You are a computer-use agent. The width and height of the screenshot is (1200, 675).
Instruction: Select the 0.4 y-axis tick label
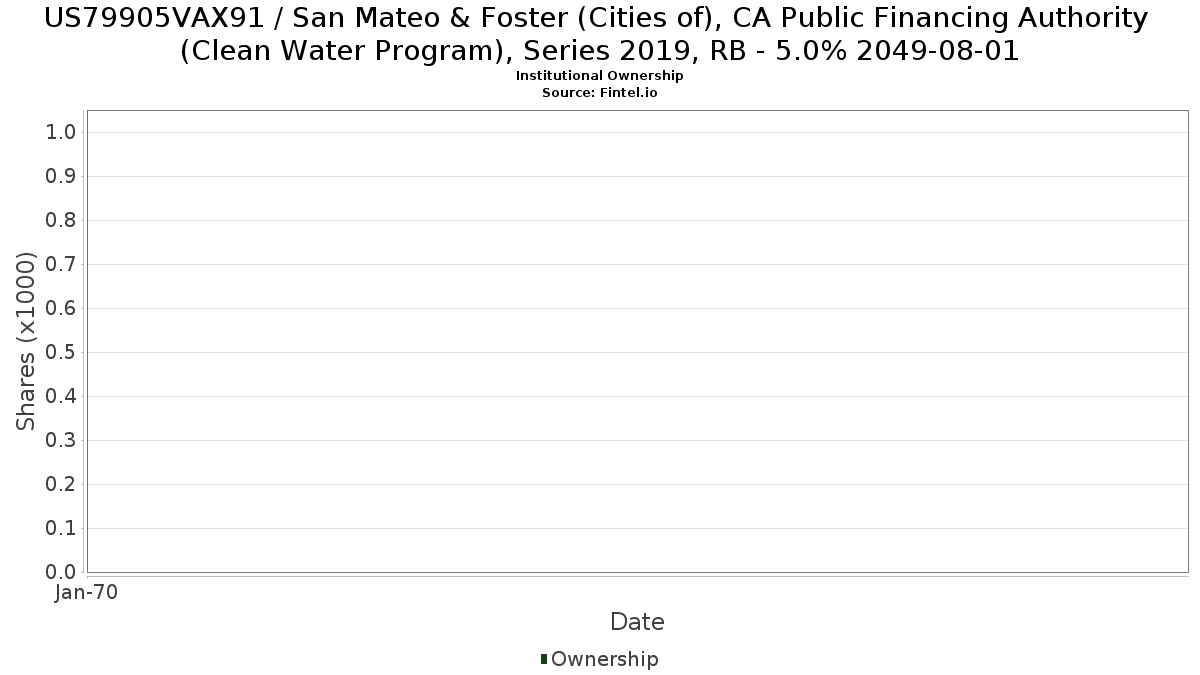[62, 397]
